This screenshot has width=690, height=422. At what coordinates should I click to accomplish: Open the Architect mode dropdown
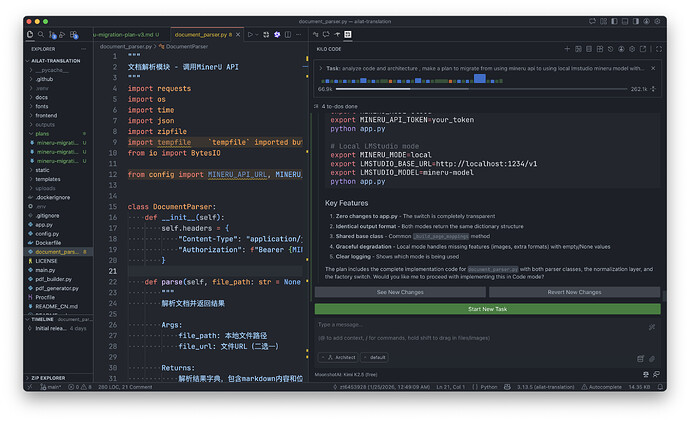pos(339,357)
